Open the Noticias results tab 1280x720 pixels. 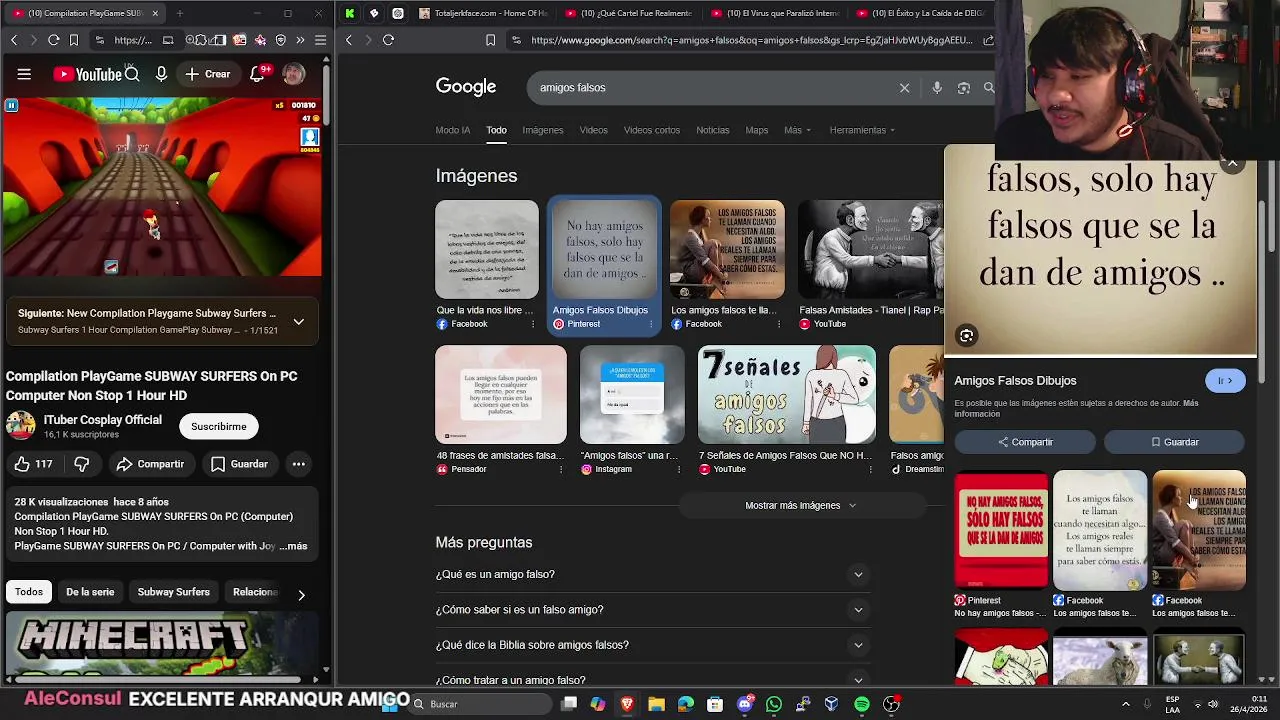[713, 130]
